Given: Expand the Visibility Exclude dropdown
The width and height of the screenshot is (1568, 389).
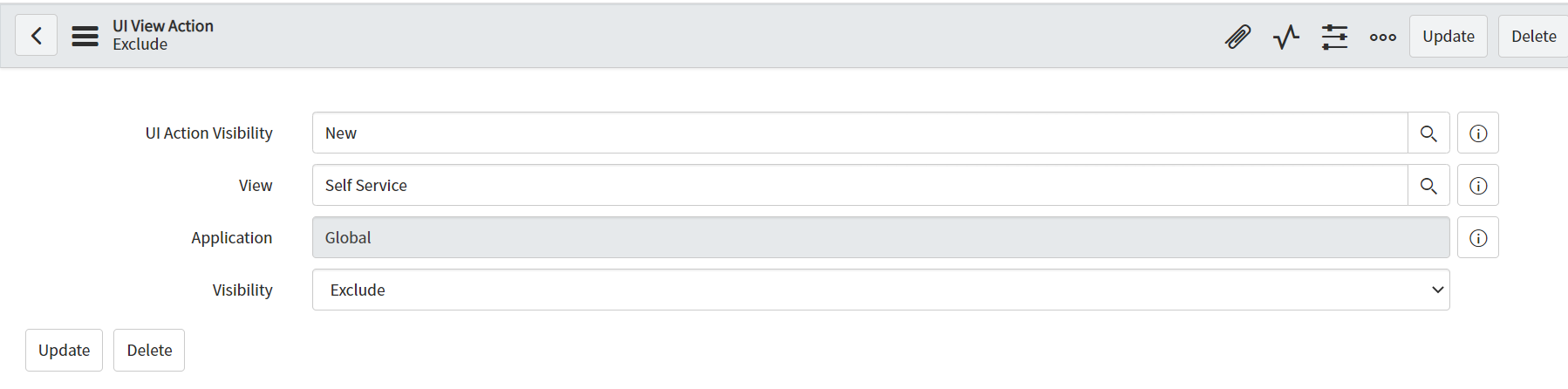Looking at the screenshot, I should click(x=881, y=290).
